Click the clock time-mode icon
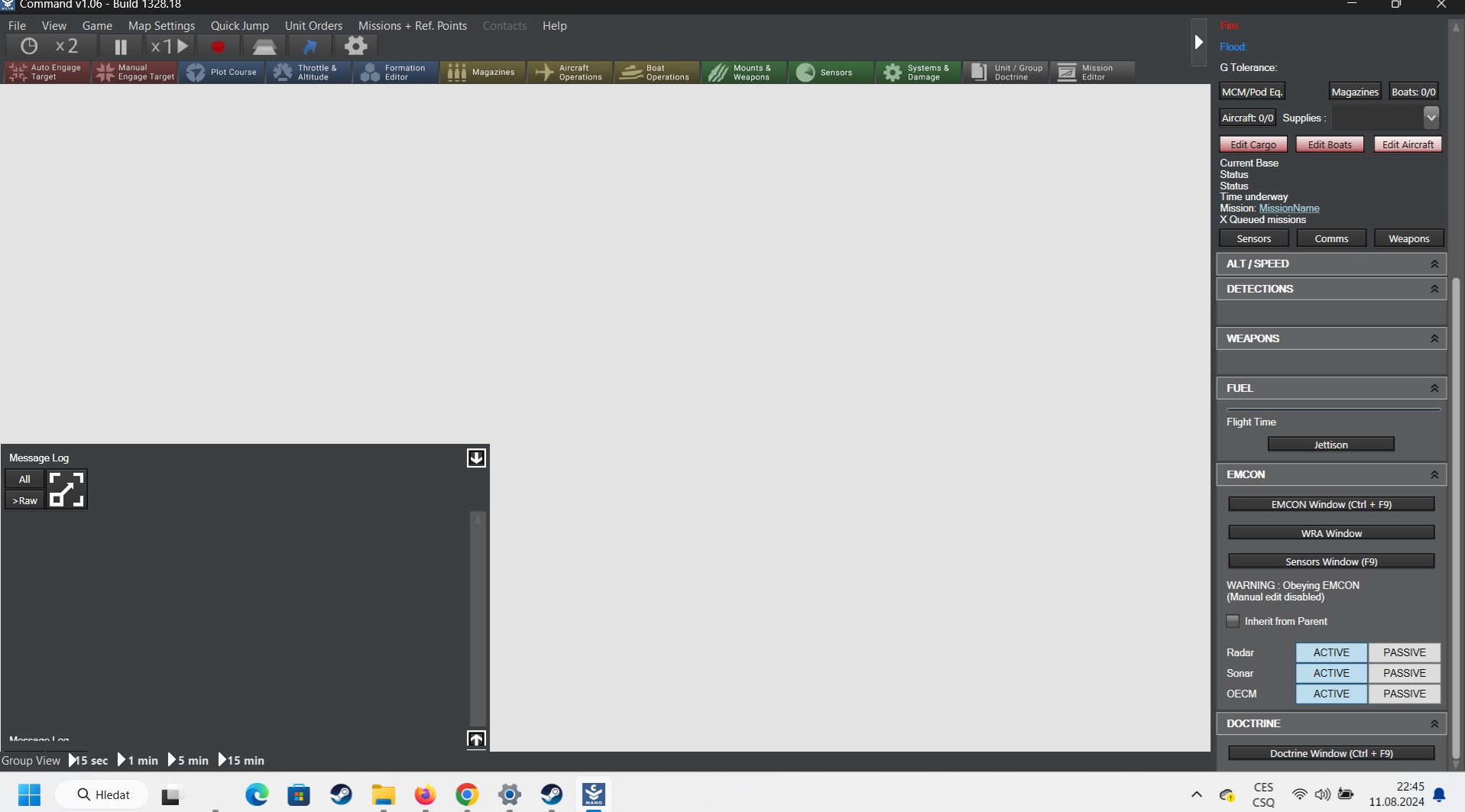1465x812 pixels. (x=29, y=47)
